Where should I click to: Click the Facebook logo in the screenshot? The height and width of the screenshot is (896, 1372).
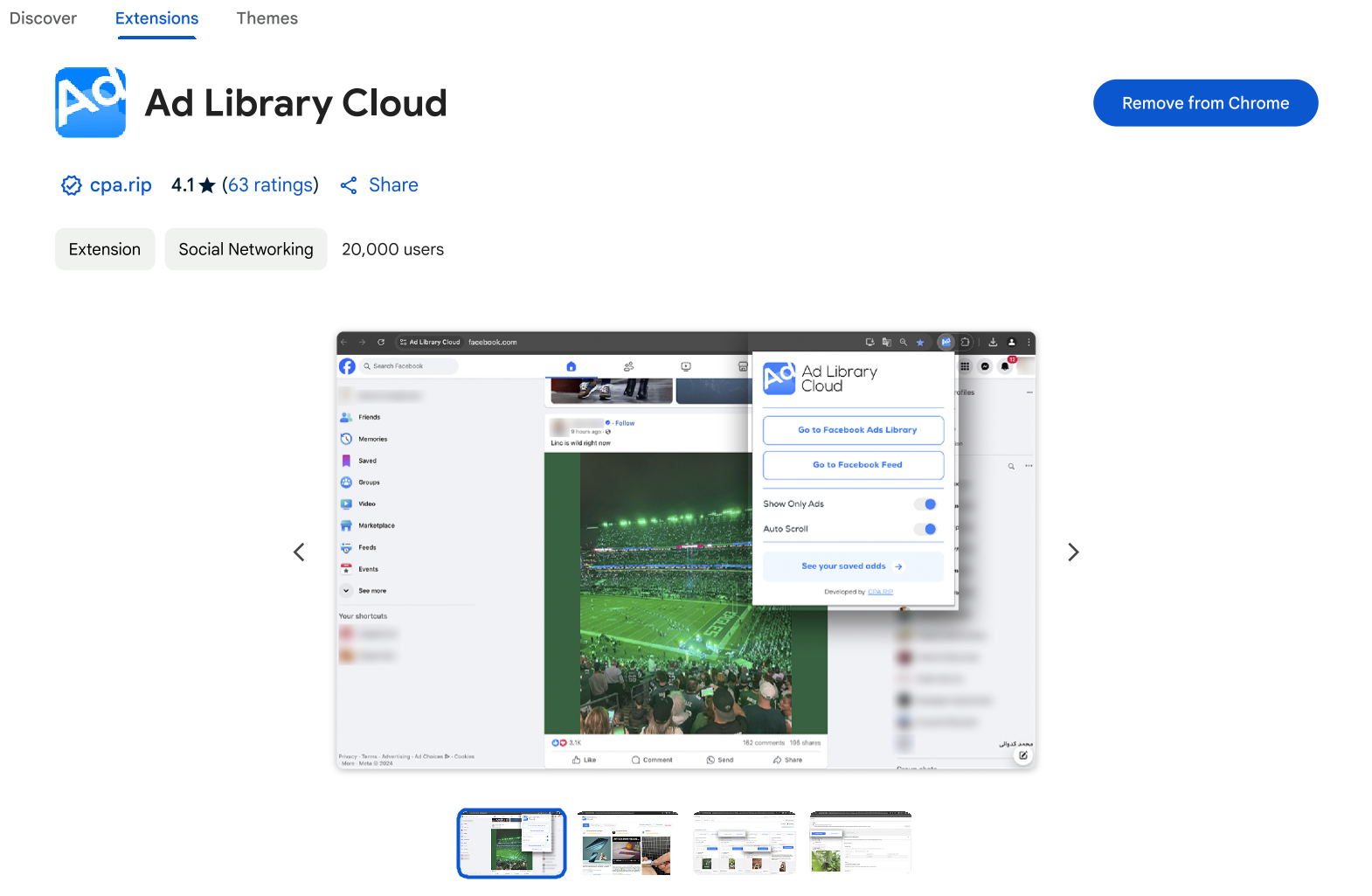pyautogui.click(x=348, y=366)
